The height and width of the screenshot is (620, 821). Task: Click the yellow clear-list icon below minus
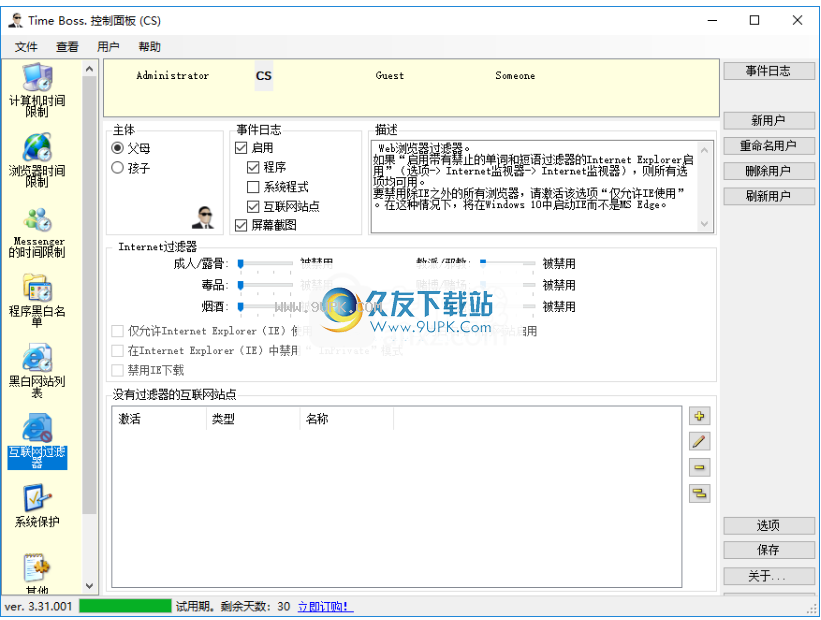(x=700, y=493)
